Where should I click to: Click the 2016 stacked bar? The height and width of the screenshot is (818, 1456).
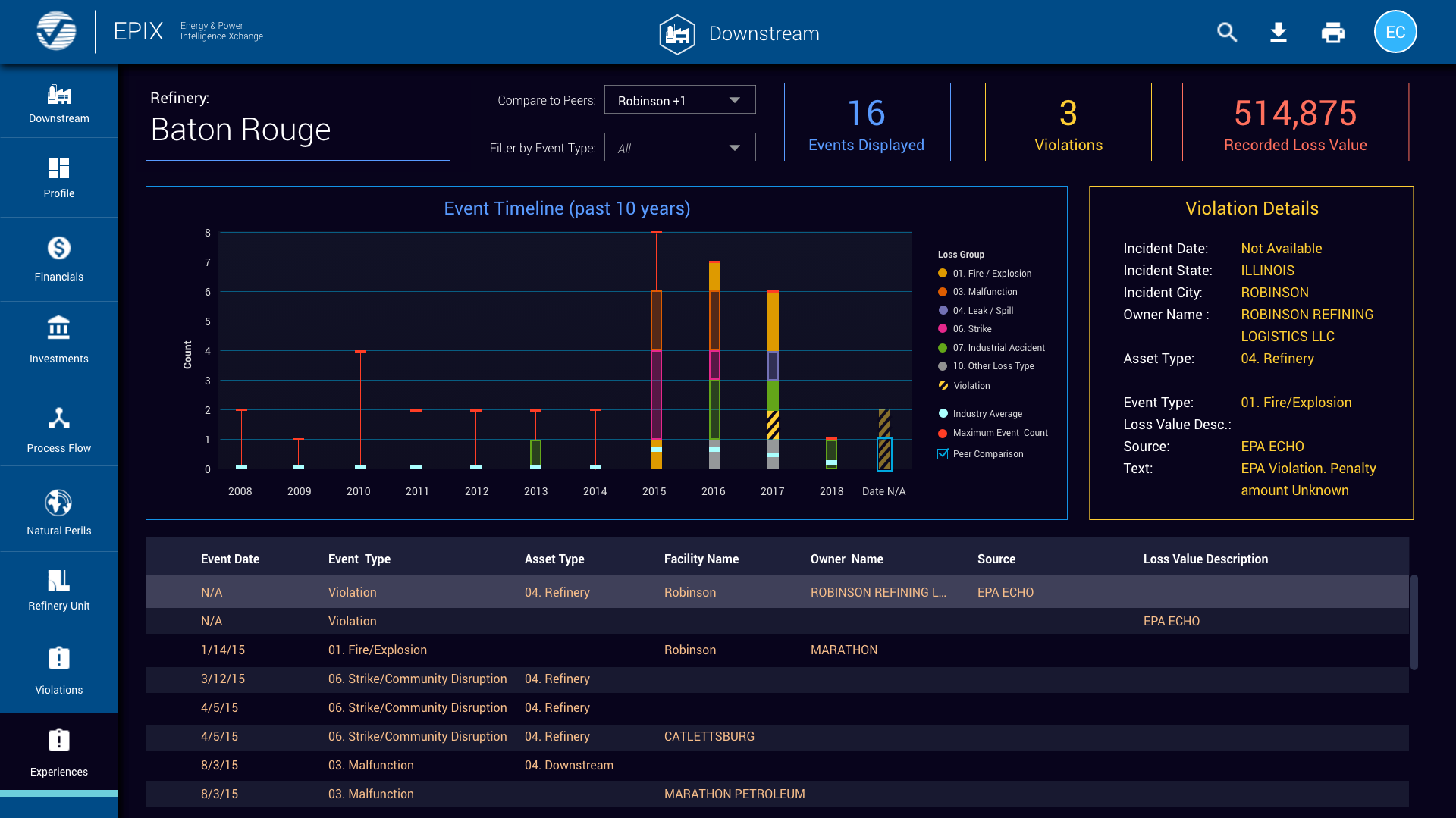pyautogui.click(x=714, y=365)
